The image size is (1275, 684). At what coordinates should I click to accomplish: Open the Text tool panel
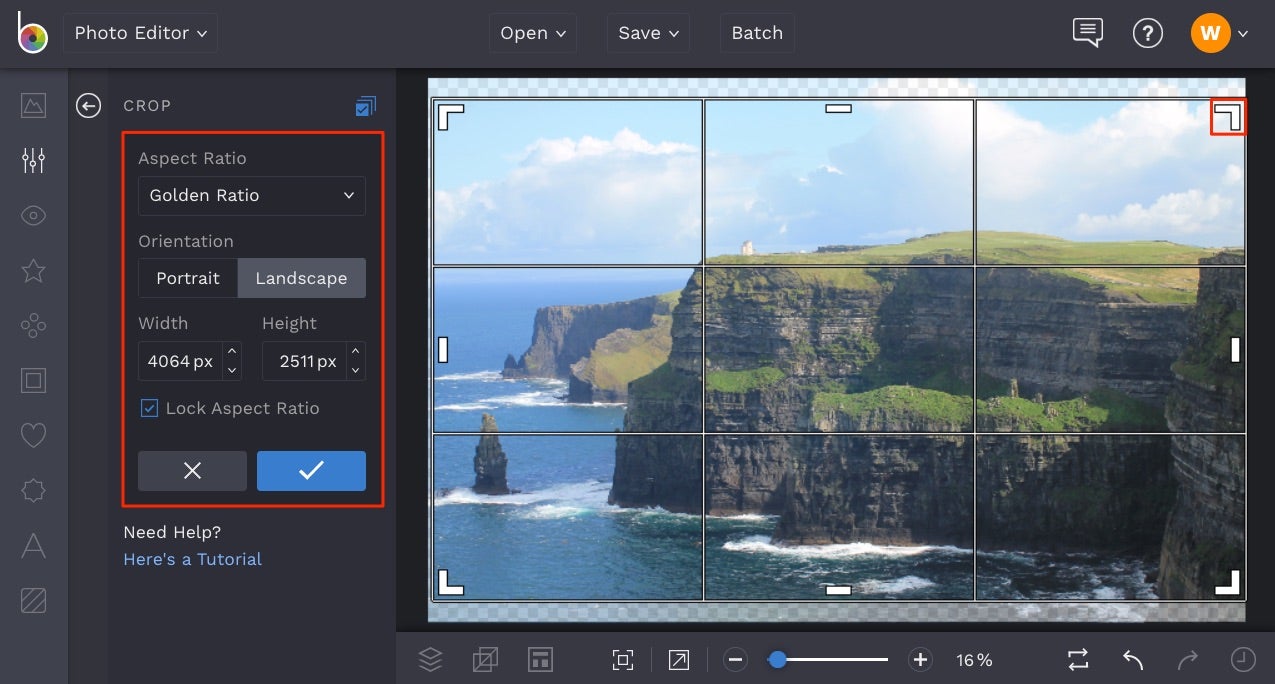coord(33,546)
